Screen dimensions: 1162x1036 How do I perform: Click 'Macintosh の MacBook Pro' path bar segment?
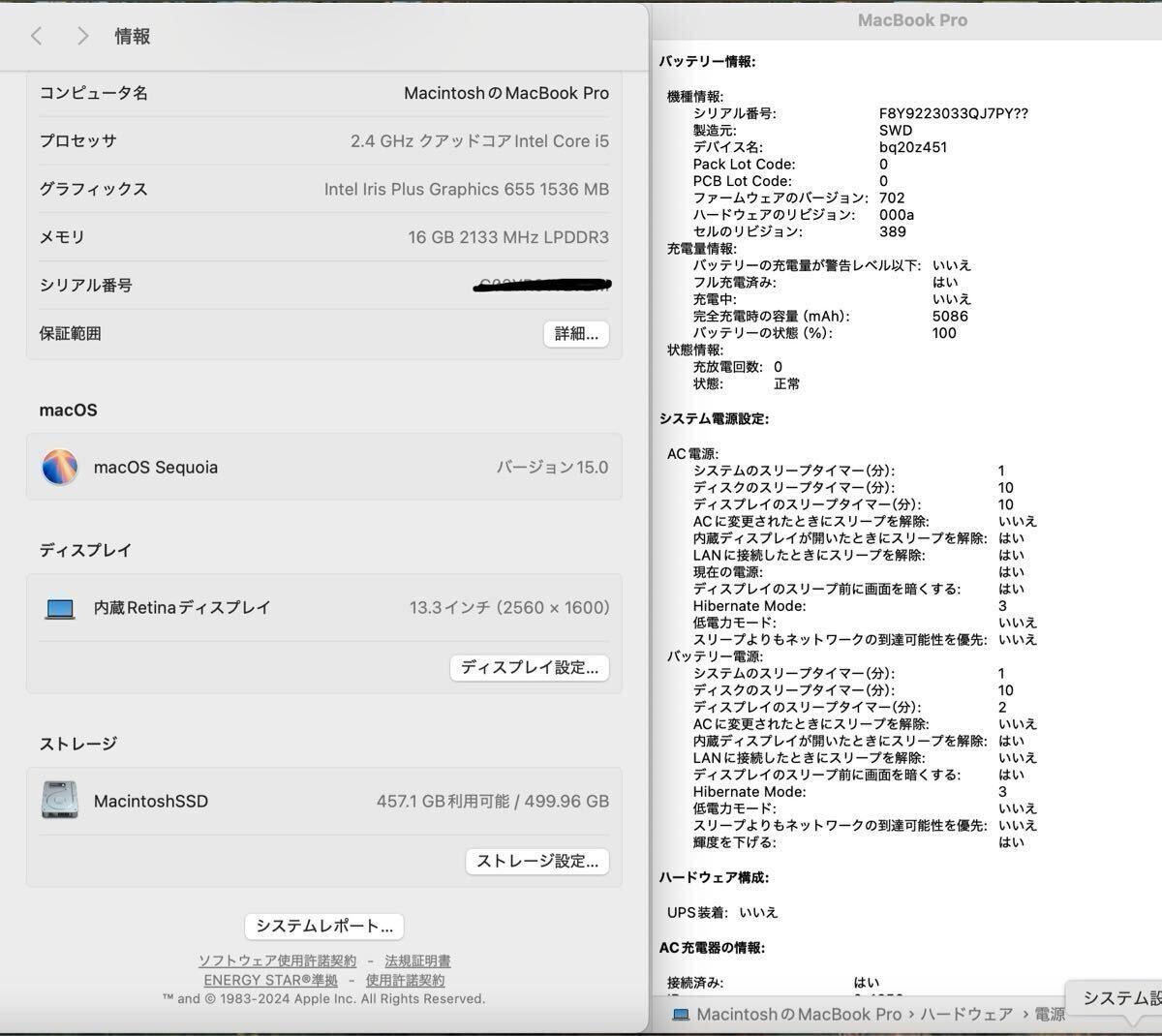(799, 1015)
